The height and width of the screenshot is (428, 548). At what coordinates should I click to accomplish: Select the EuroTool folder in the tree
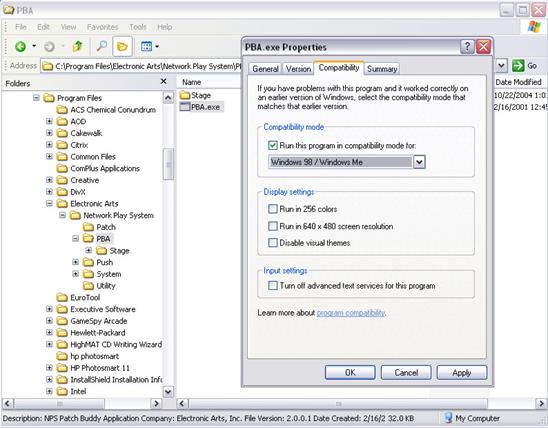click(78, 297)
